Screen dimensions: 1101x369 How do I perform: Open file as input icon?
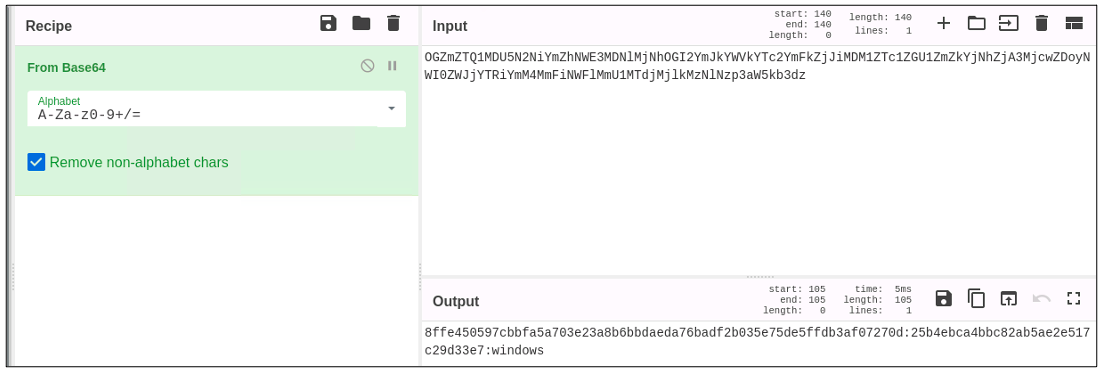point(1008,24)
